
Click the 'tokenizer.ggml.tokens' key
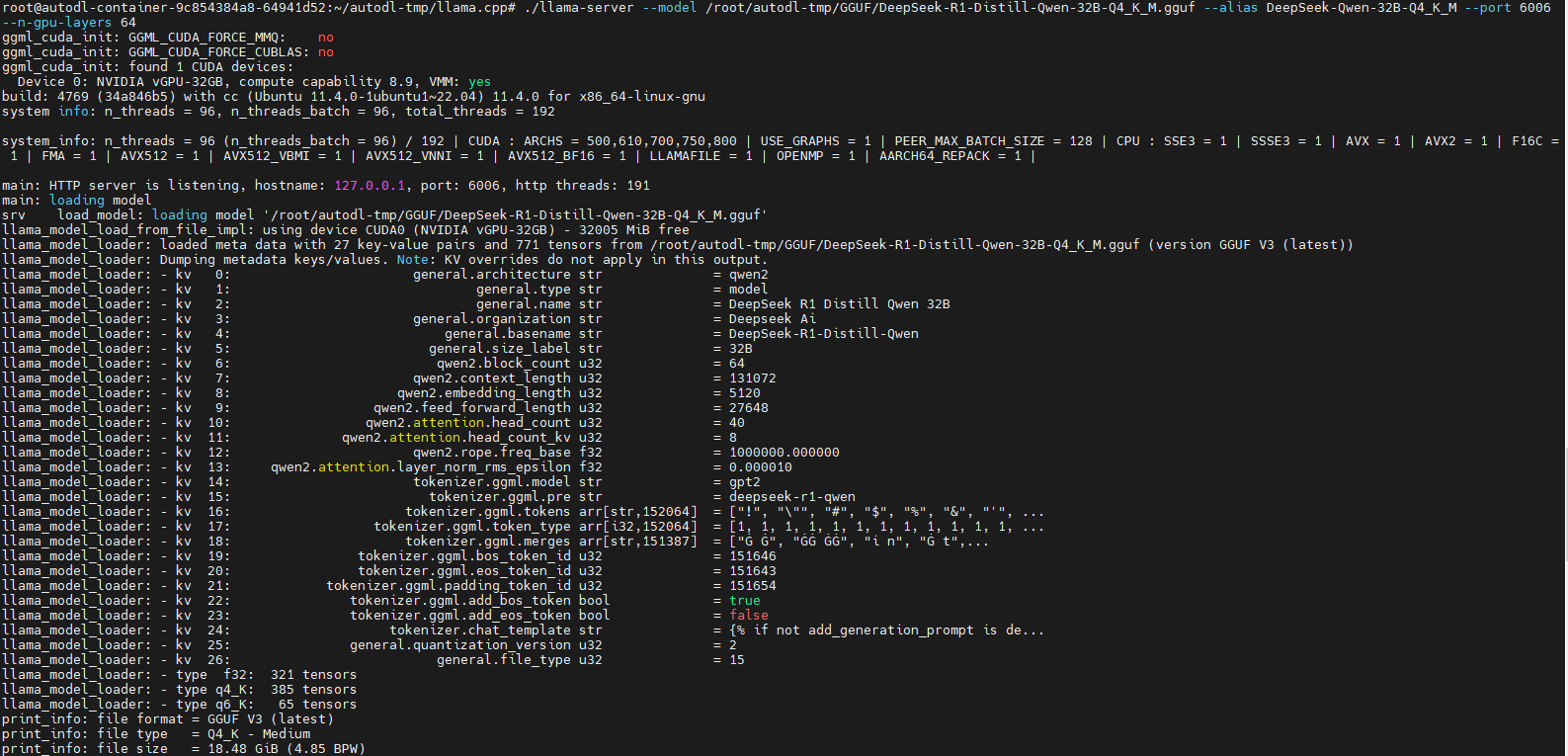pos(488,512)
